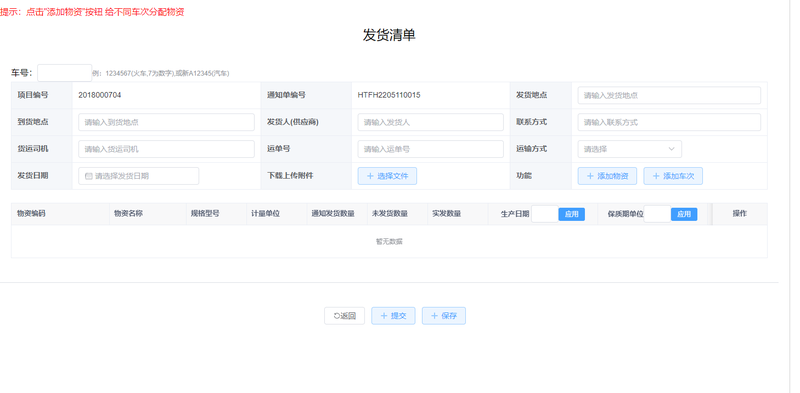Apply the 保质期单位 value with 应用
This screenshot has height=393, width=800.
coord(684,214)
